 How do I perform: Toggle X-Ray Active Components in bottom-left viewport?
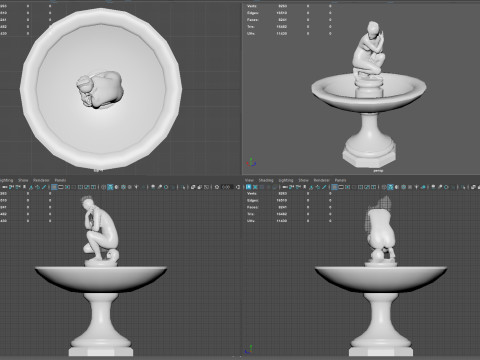click(199, 187)
